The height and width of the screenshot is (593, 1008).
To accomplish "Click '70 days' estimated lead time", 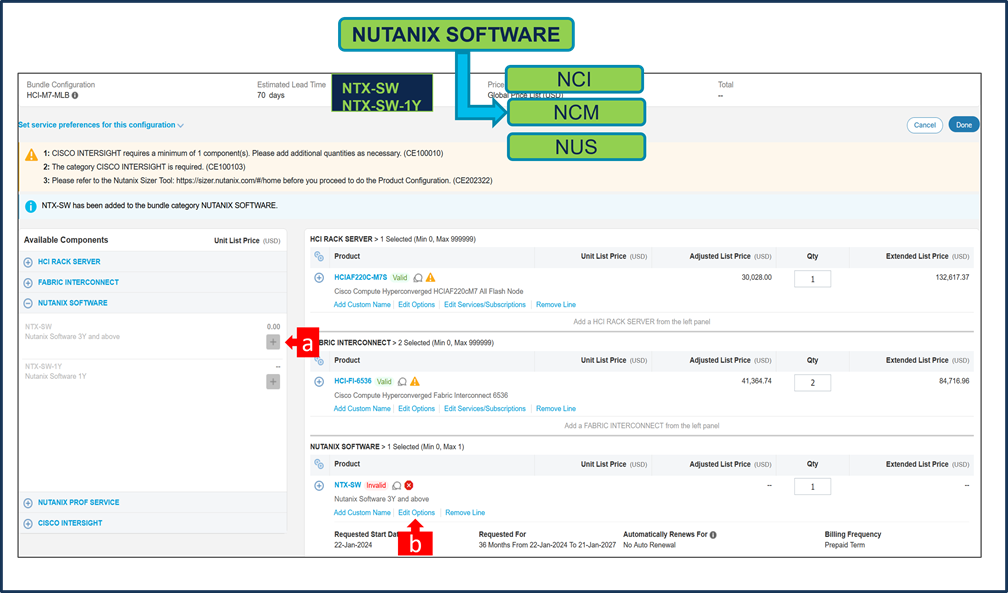I will coord(271,95).
